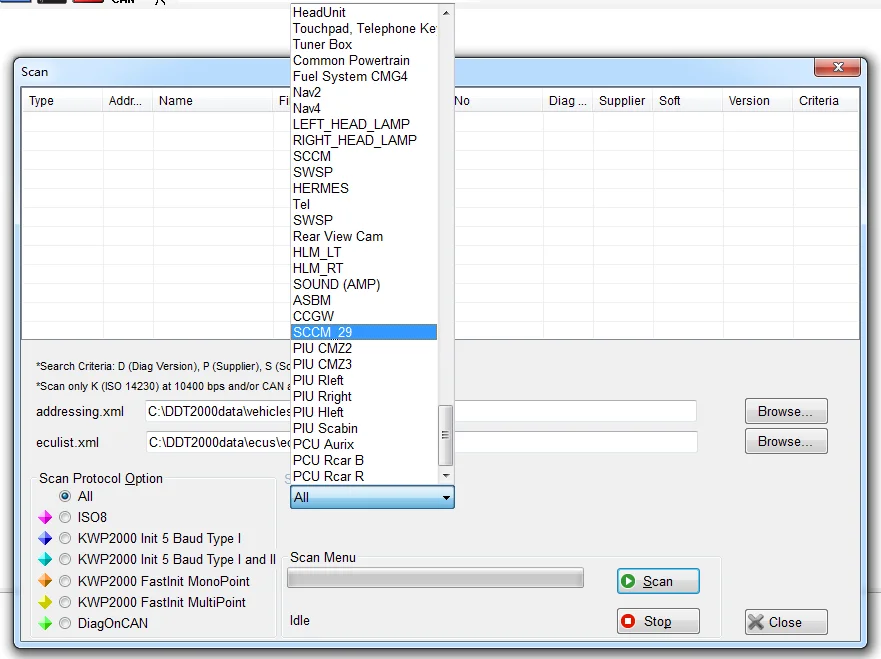Image resolution: width=881 pixels, height=659 pixels.
Task: Close the Scan dialog with the Close button
Action: 786,622
